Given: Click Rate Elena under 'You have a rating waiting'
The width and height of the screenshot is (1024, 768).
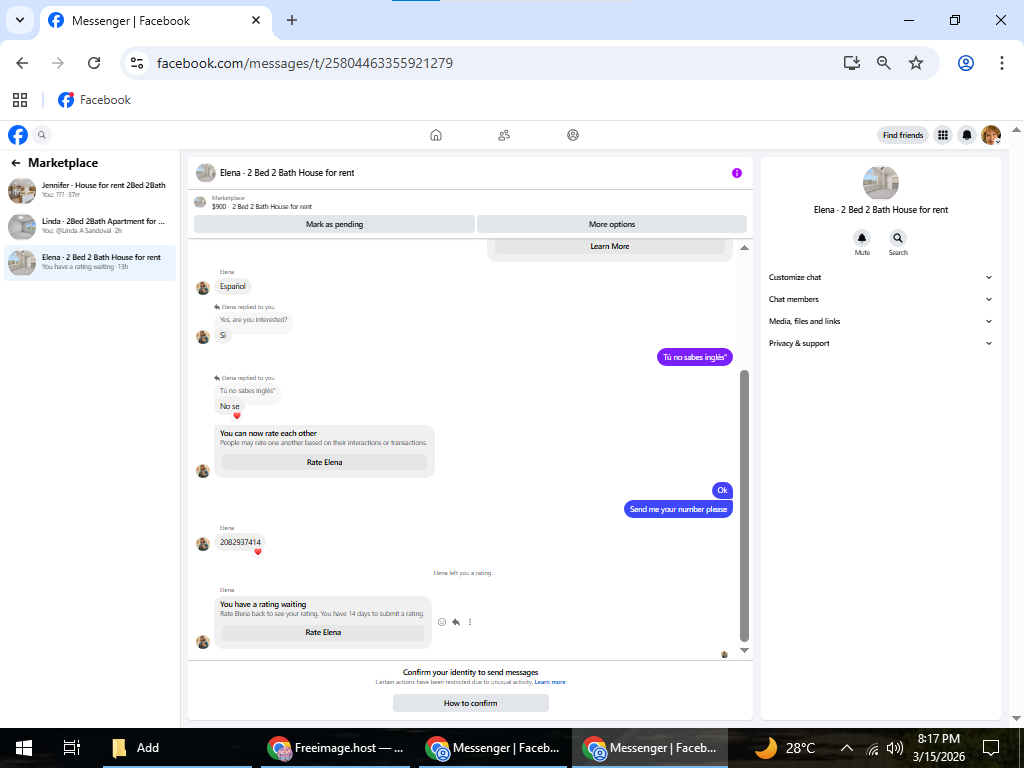Looking at the screenshot, I should click(x=323, y=632).
